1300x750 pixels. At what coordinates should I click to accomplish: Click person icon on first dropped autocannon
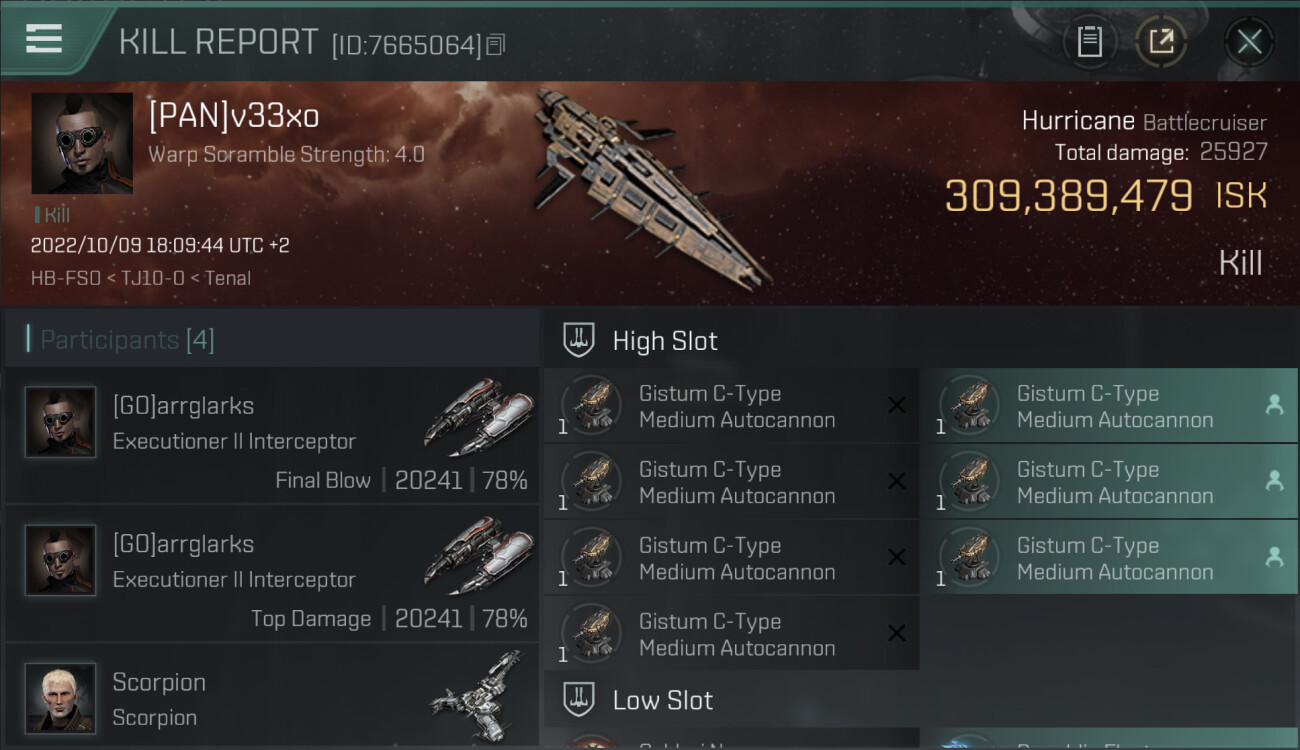[1274, 404]
